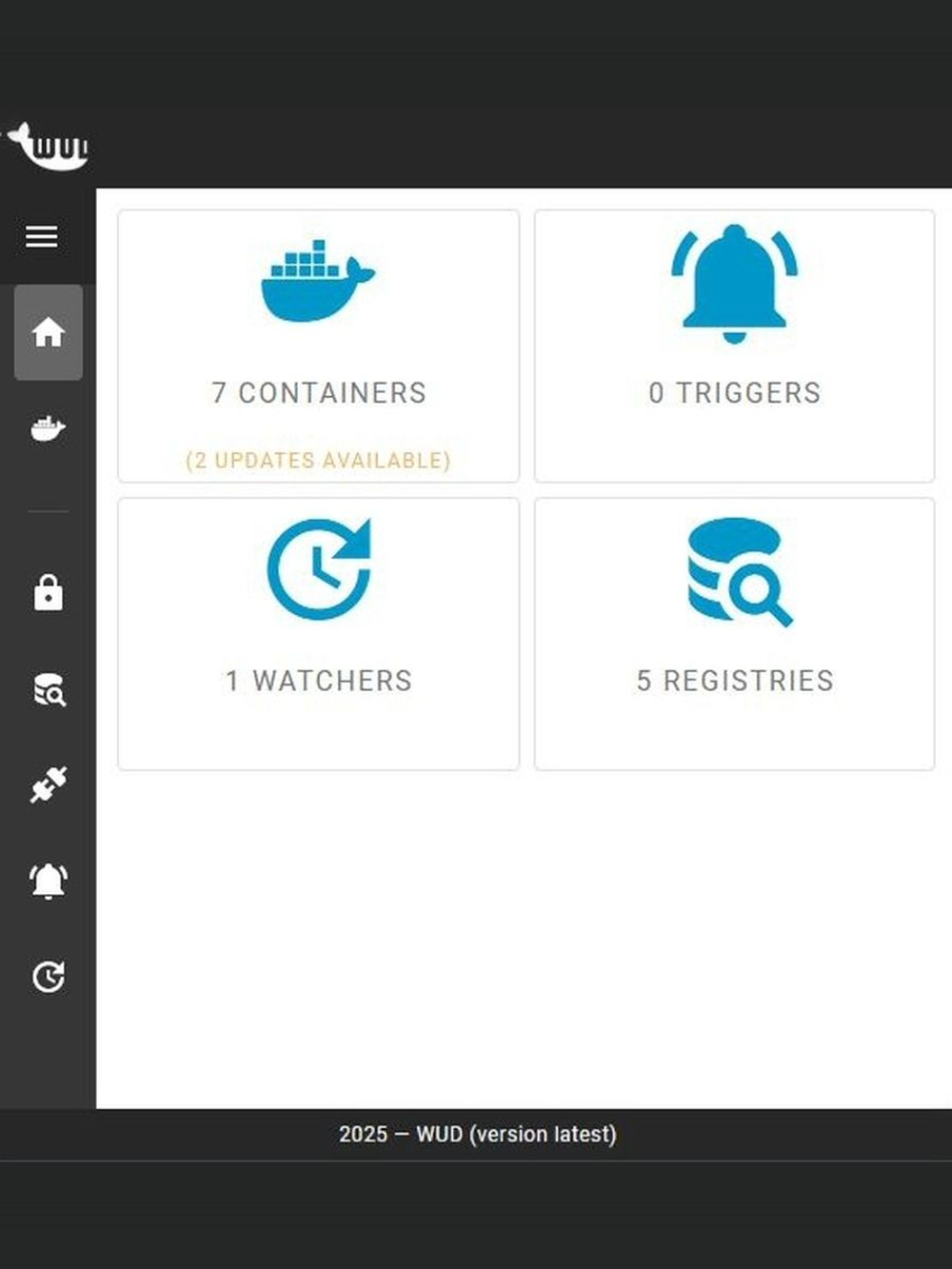Click the large clock-refresh icon on the dashboard
Image resolution: width=952 pixels, height=1269 pixels.
click(319, 569)
